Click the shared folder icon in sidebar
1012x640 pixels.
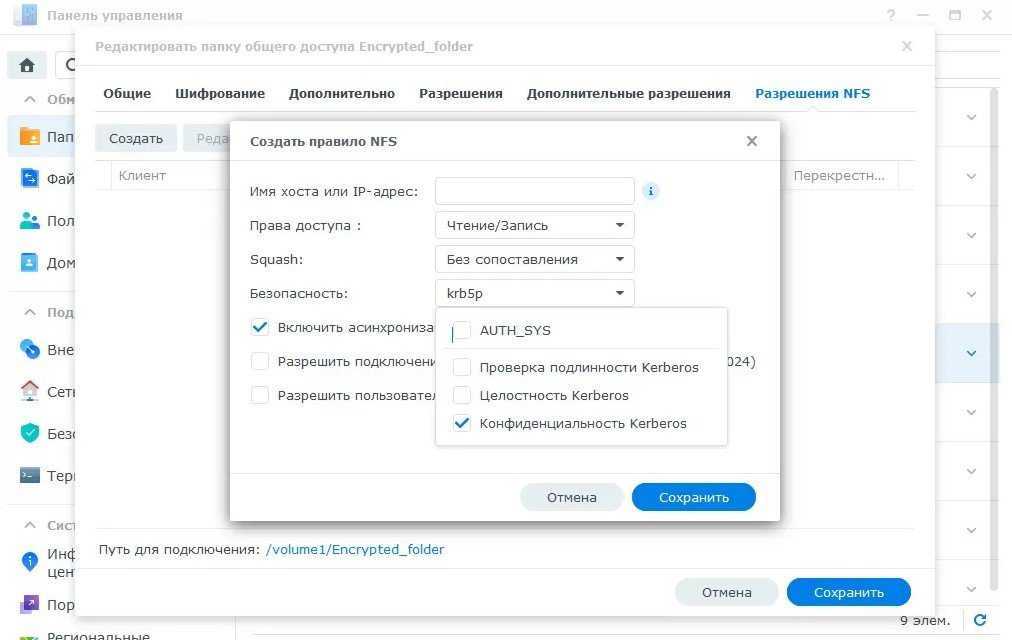(29, 137)
